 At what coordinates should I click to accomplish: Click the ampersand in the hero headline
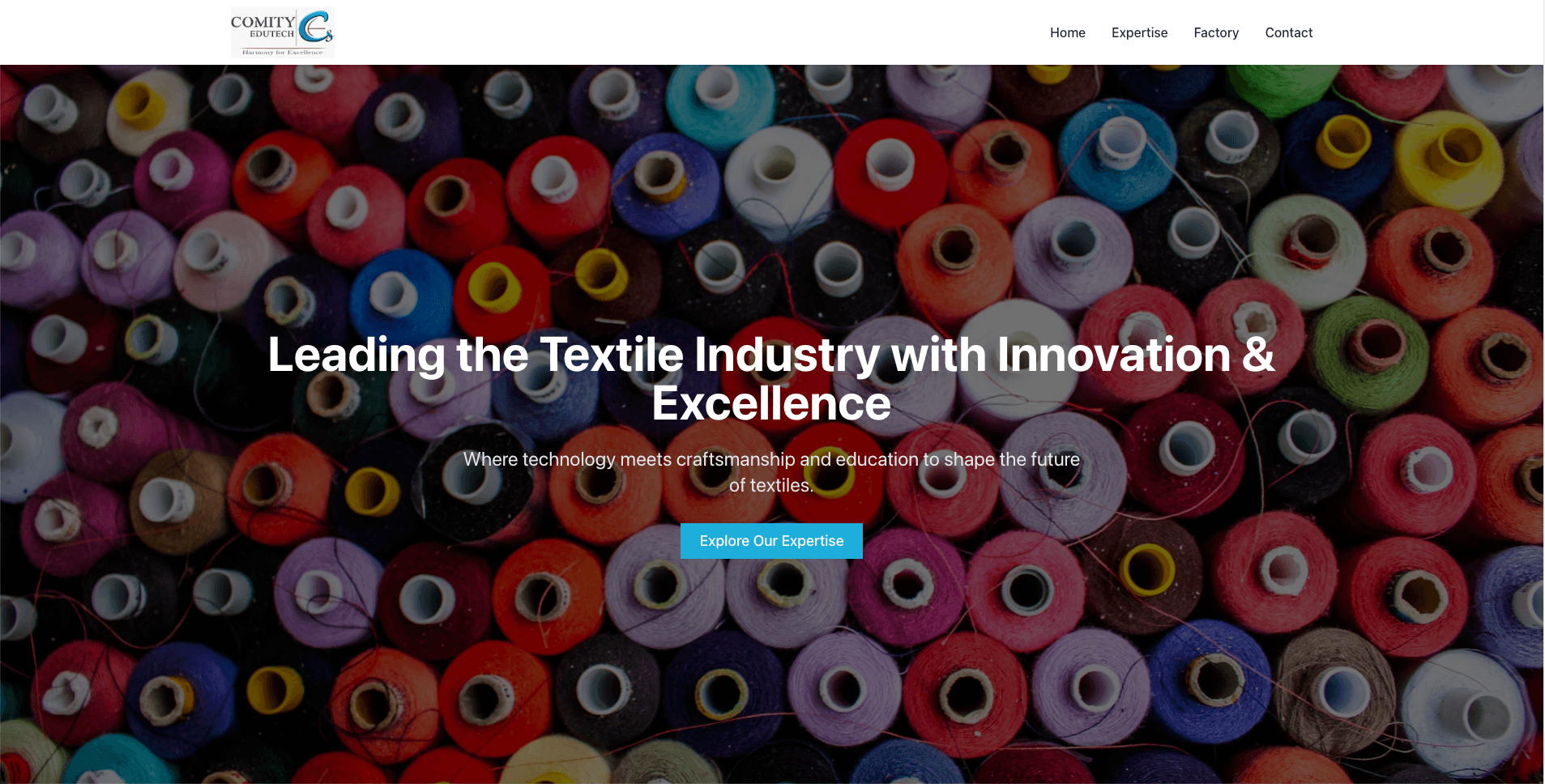[1258, 355]
